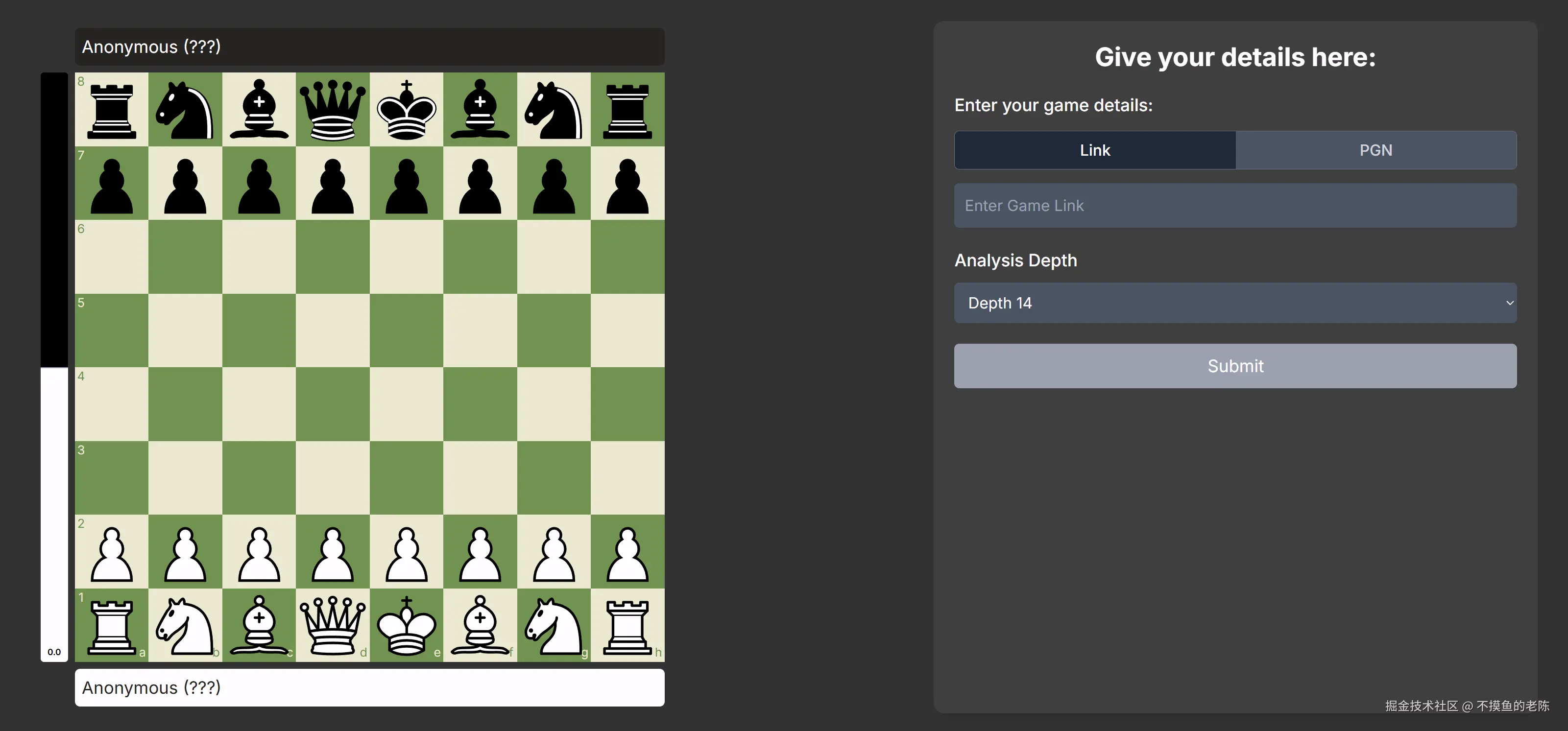
Task: Select the white knight on g1
Action: (x=554, y=625)
